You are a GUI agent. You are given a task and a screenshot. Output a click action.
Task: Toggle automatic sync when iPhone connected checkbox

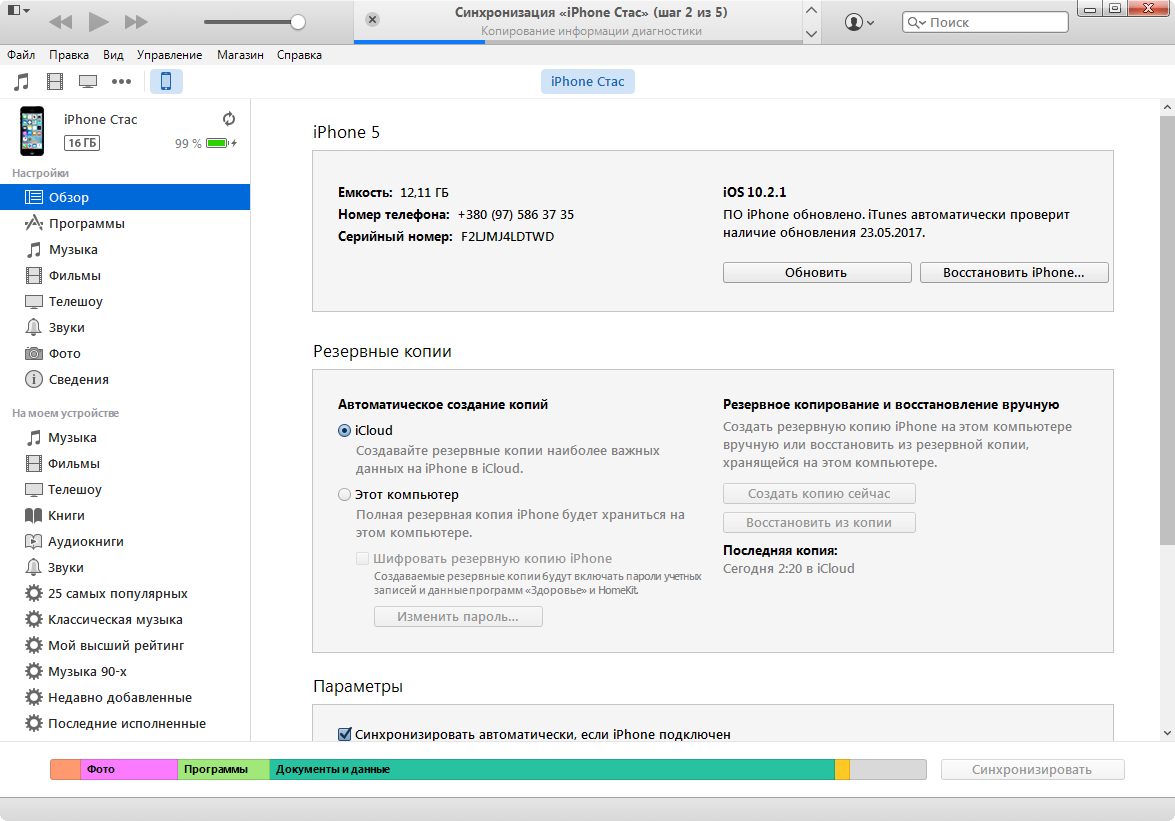coord(345,735)
